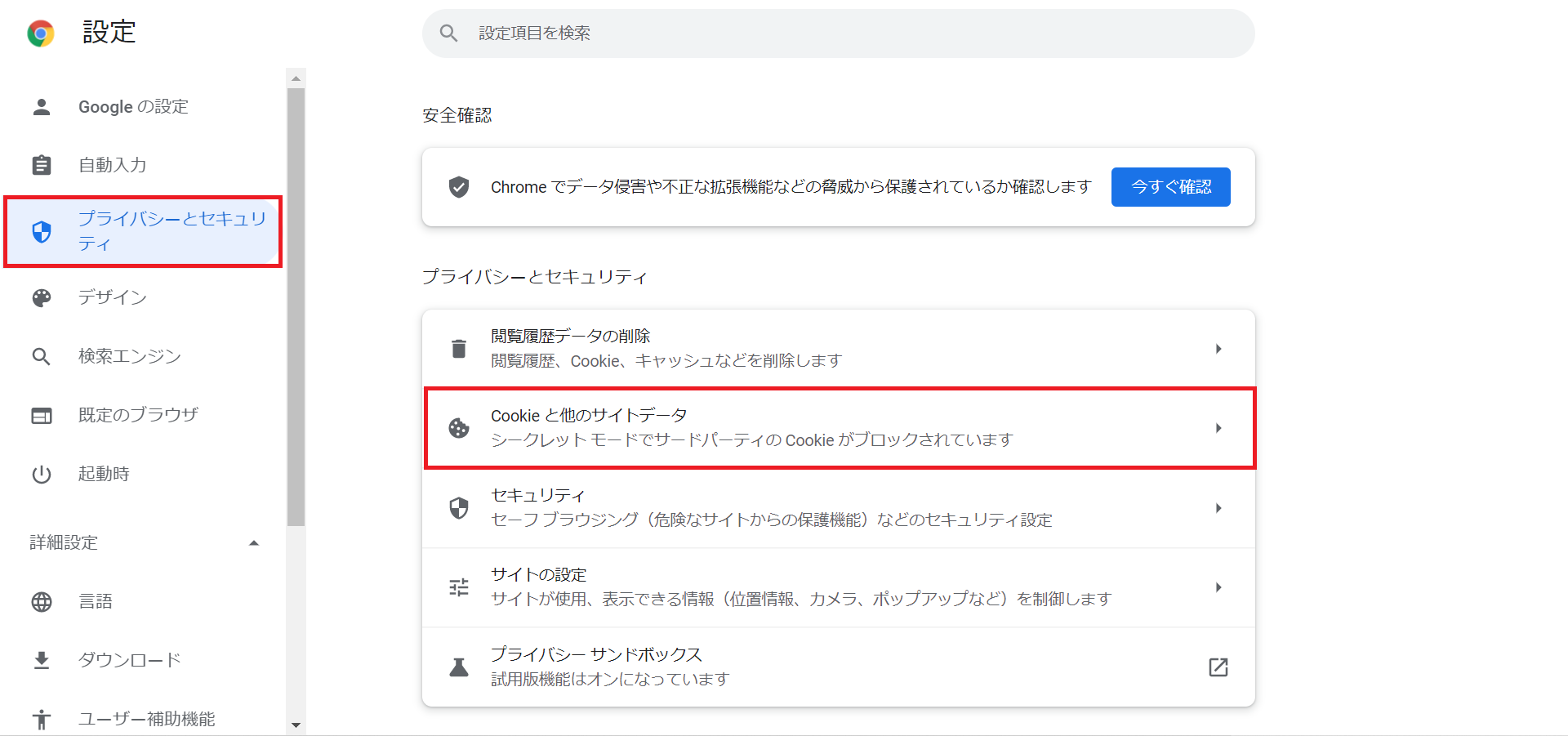Open 既定のブラウザ from sidebar
The width and height of the screenshot is (1568, 736).
click(137, 414)
